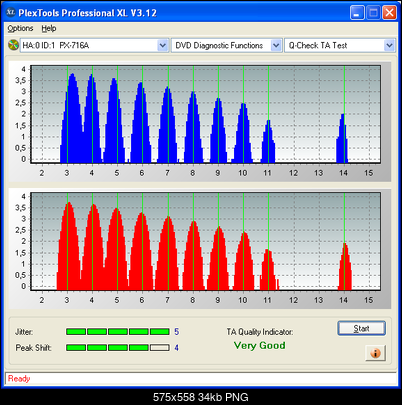Image resolution: width=402 pixels, height=405 pixels.
Task: Expand the Q-Check TA Test dropdown arrow
Action: click(389, 45)
